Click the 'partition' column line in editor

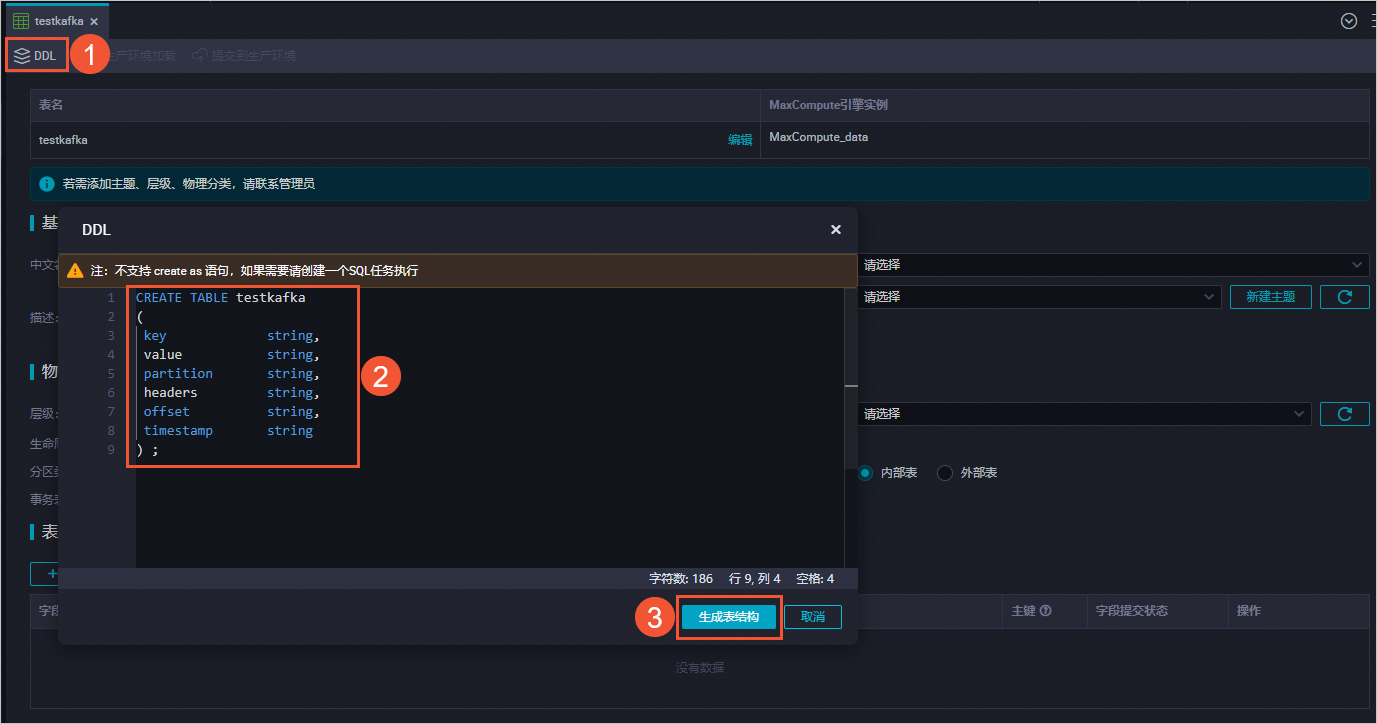pyautogui.click(x=231, y=374)
